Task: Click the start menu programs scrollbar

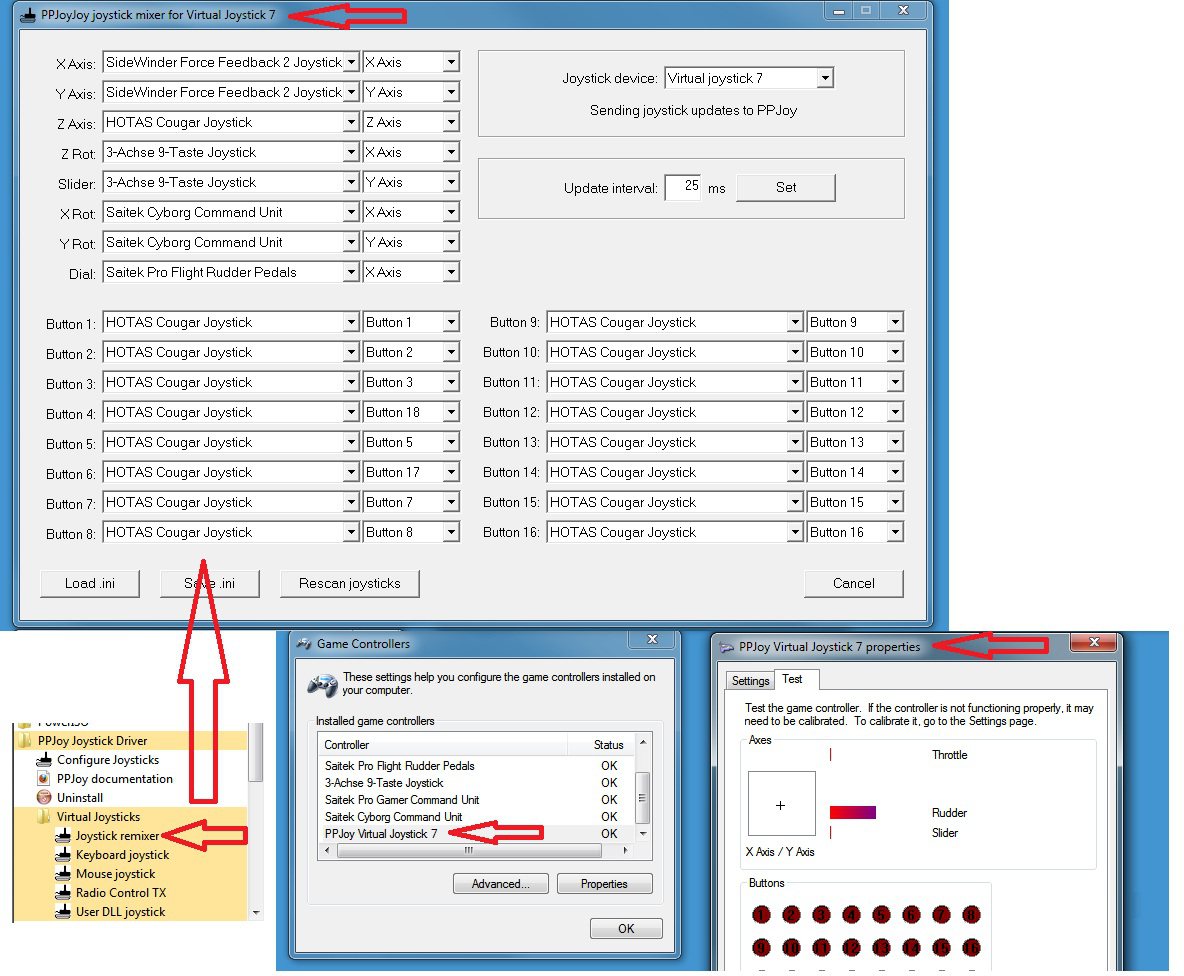Action: [x=256, y=753]
